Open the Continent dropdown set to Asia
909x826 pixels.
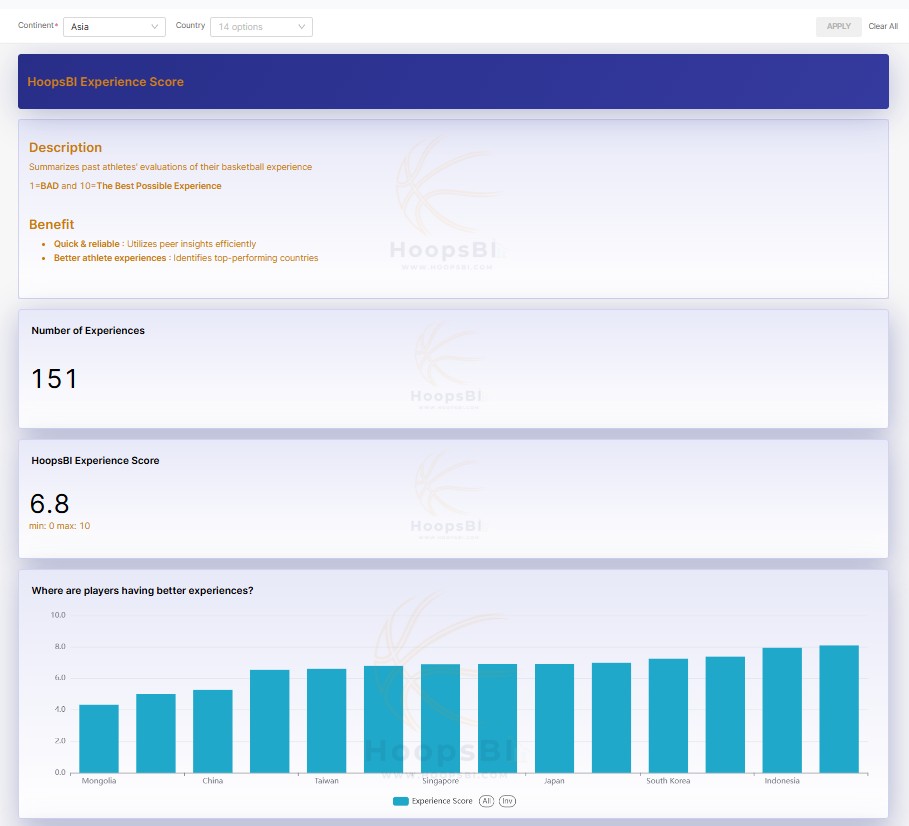113,27
